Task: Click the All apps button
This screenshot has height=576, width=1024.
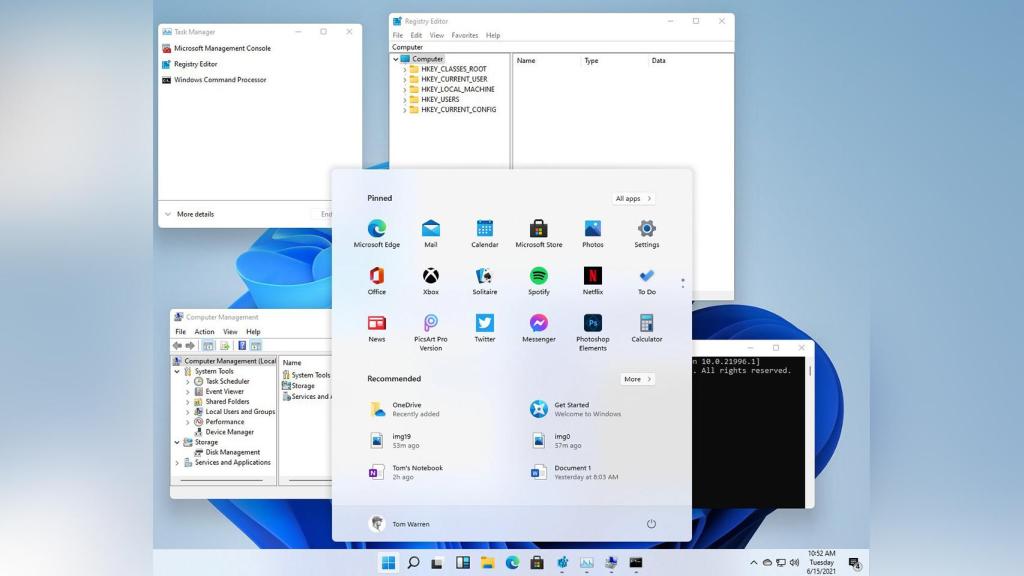Action: click(x=633, y=198)
